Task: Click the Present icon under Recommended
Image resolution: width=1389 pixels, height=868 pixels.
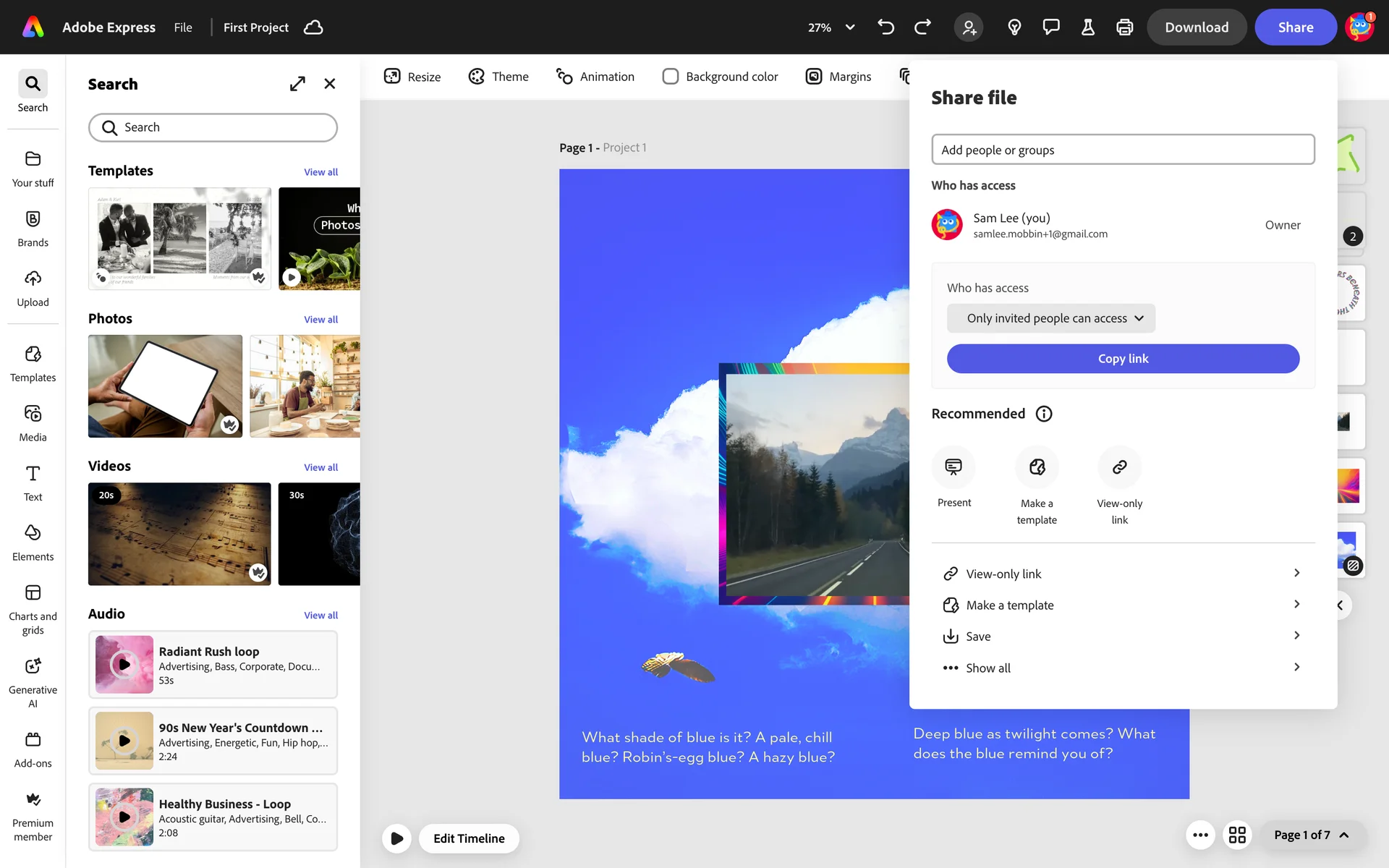Action: click(953, 467)
